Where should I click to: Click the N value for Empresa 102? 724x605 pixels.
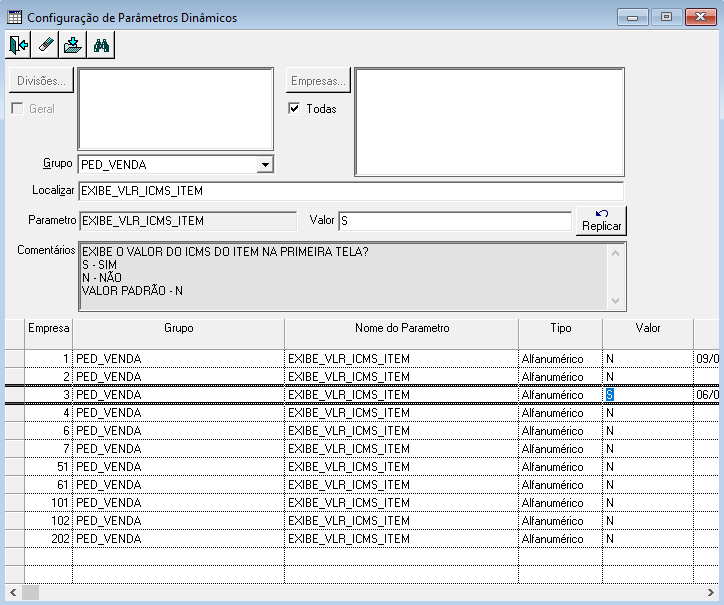tap(610, 521)
